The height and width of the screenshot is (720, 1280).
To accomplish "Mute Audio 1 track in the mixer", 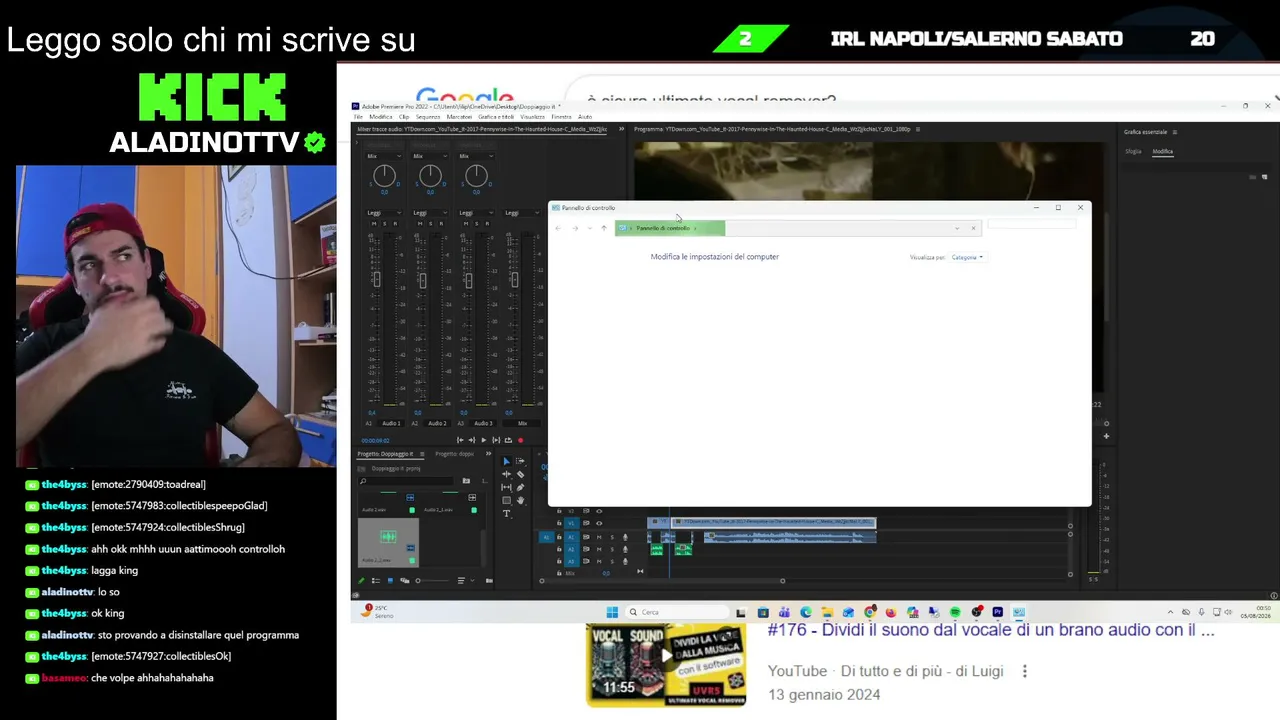I will (374, 223).
